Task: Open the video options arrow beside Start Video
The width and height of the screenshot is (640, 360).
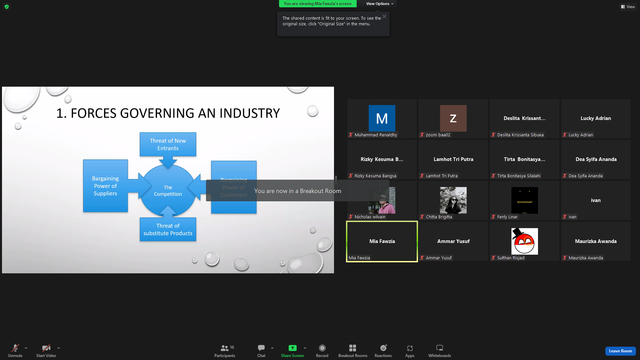Action: click(x=58, y=348)
